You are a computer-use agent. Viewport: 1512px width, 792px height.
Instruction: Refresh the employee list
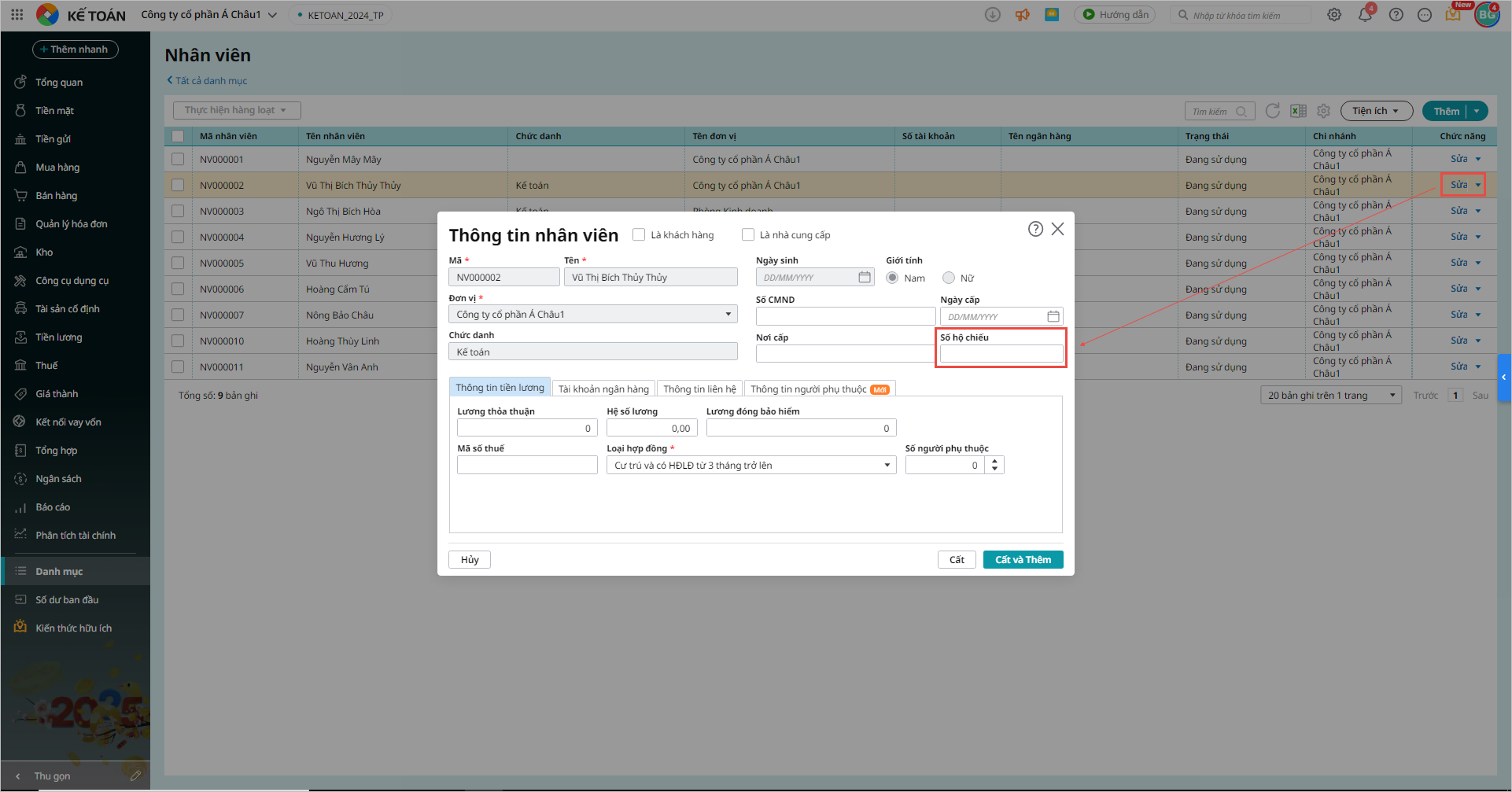pos(1272,111)
